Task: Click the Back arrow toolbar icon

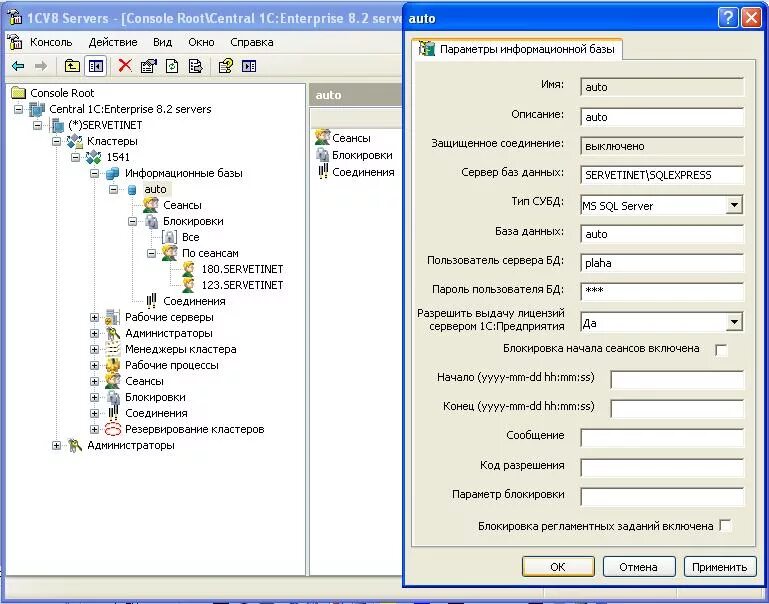Action: pyautogui.click(x=18, y=66)
